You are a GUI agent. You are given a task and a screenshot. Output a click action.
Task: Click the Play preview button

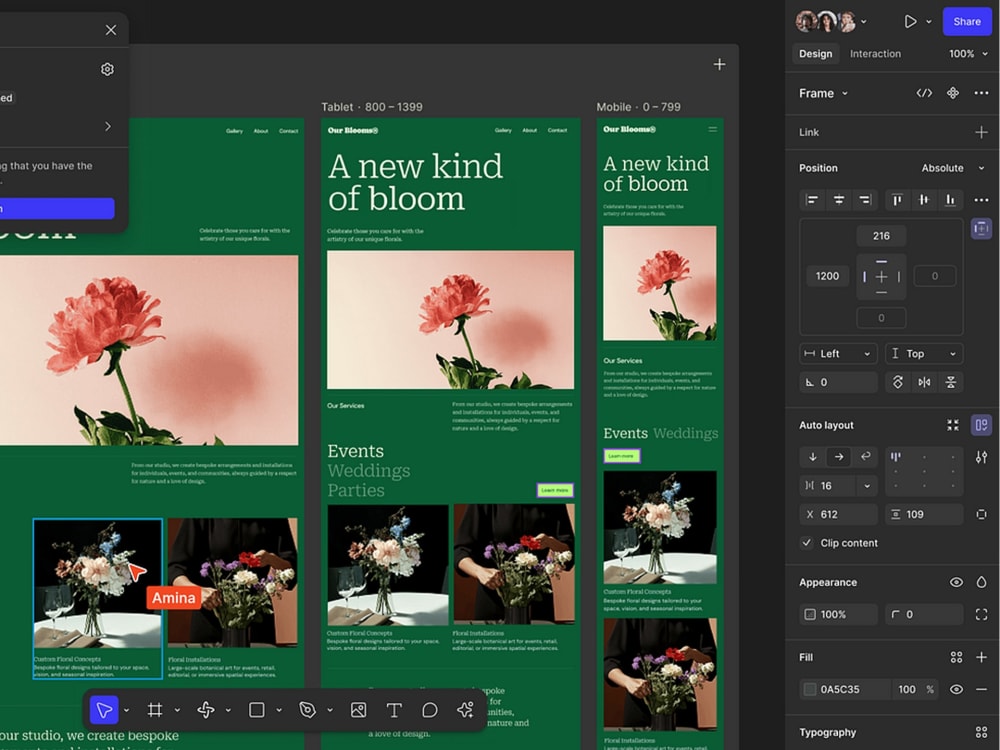[x=910, y=22]
